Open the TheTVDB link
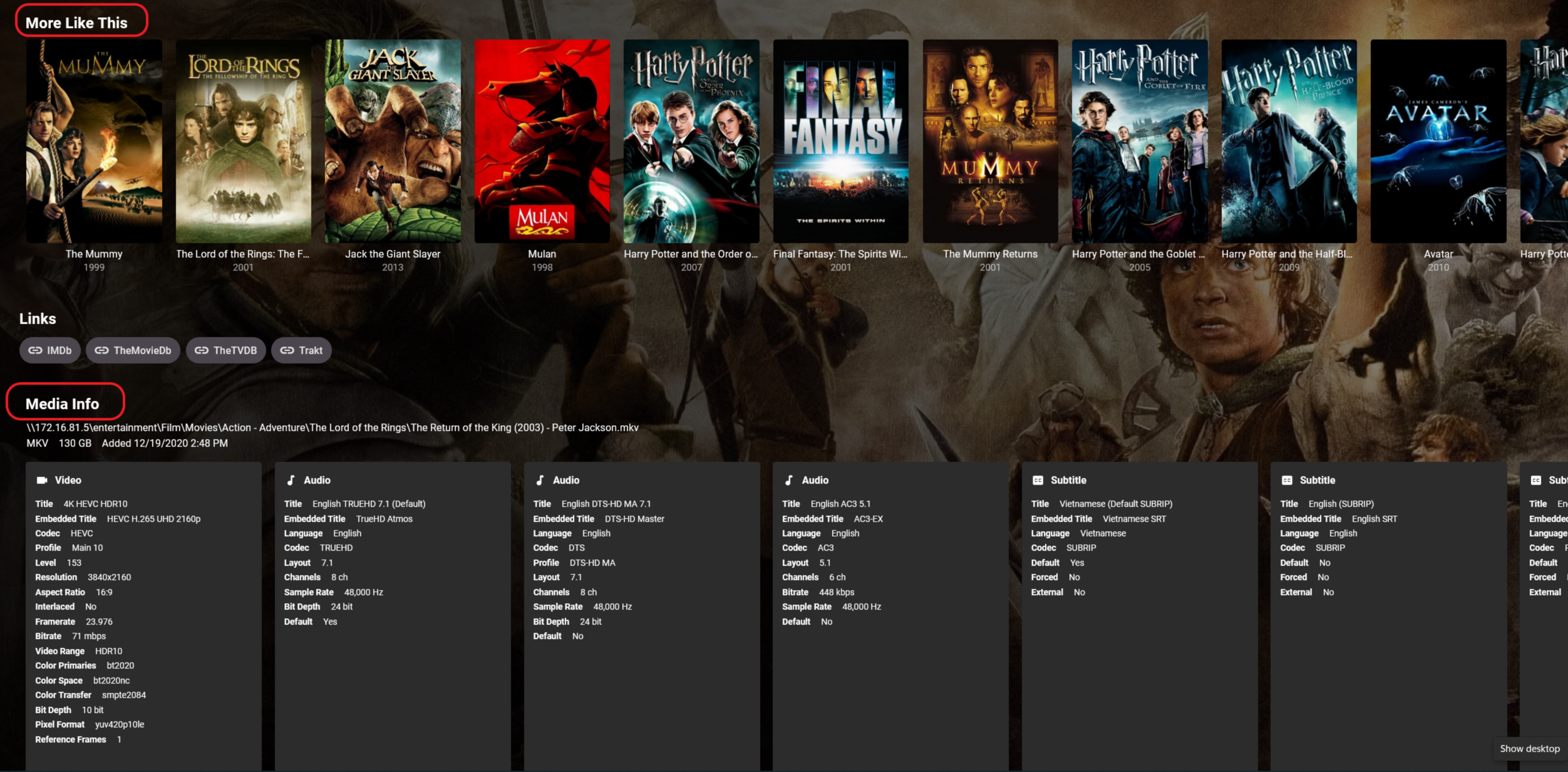The width and height of the screenshot is (1568, 772). [x=225, y=350]
